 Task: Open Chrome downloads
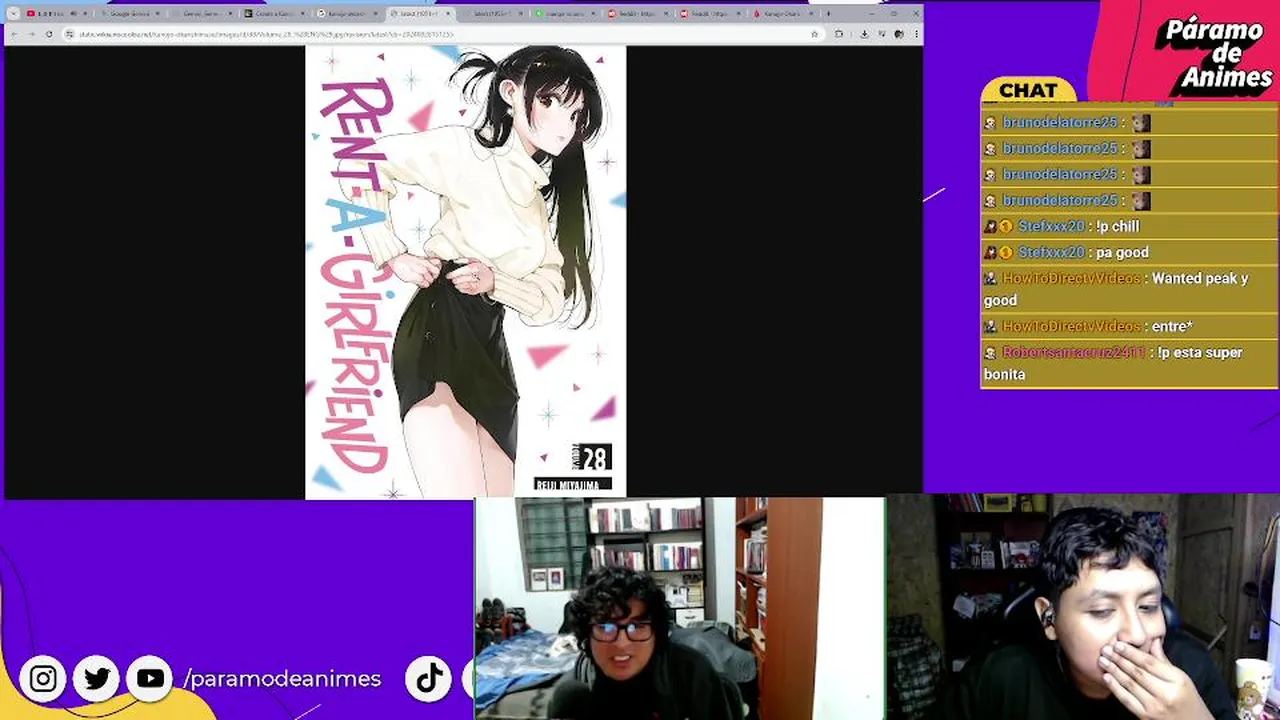pos(864,34)
